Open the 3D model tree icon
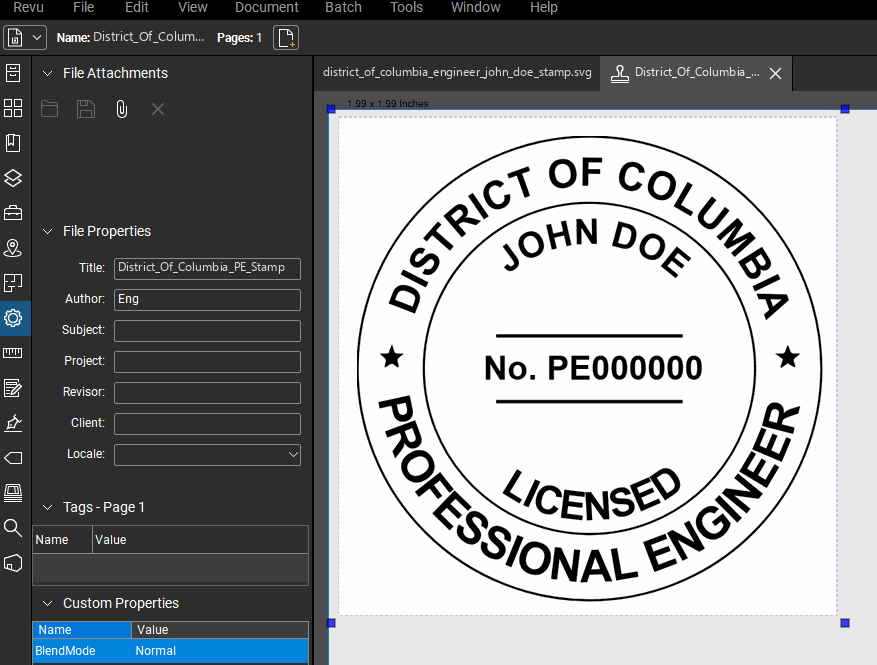Image resolution: width=877 pixels, height=665 pixels. click(x=13, y=563)
